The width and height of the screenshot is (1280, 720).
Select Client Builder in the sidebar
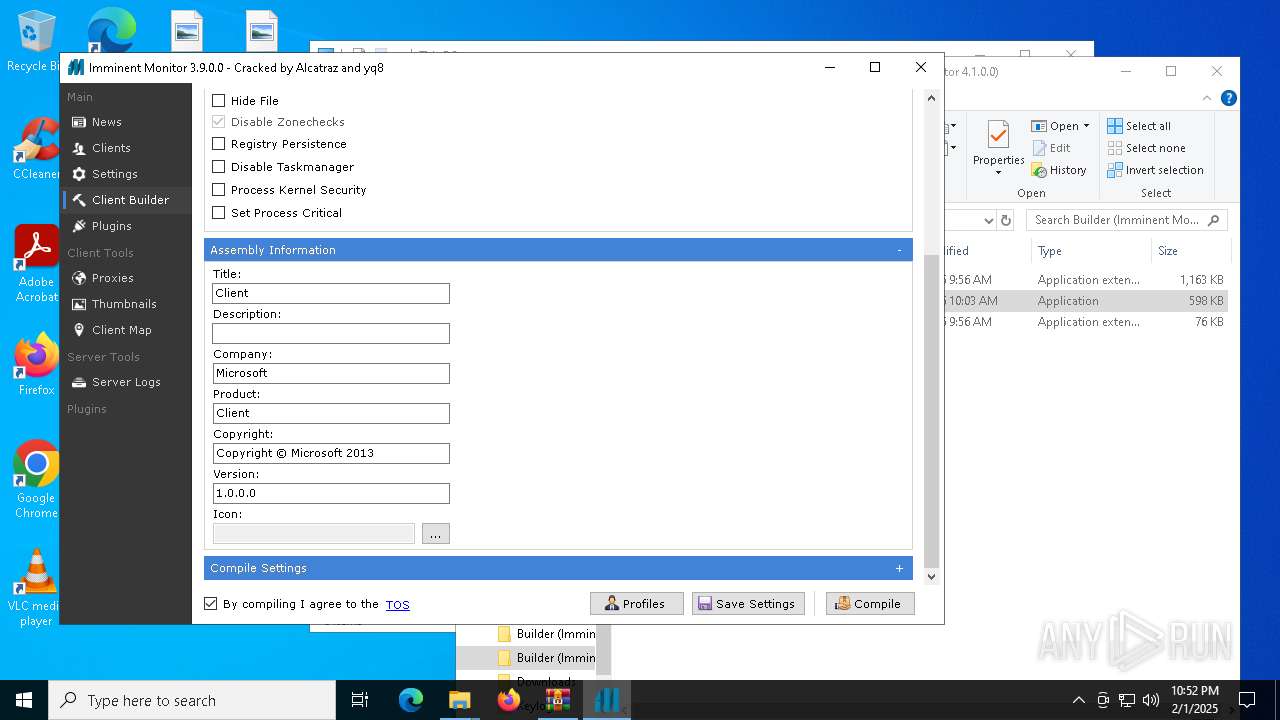tap(129, 200)
